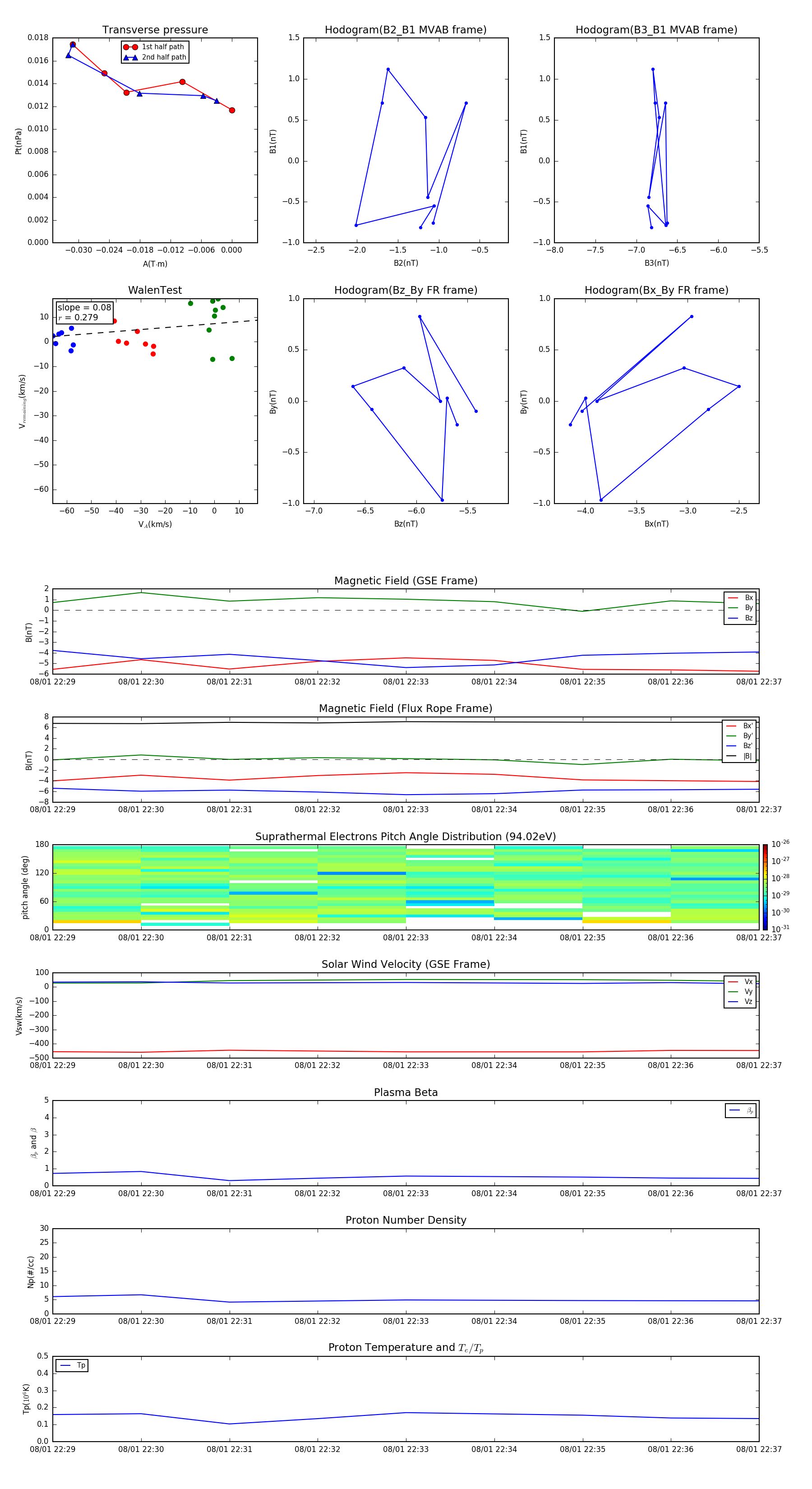Select the '2nd half path' legend entry
Image resolution: width=812 pixels, height=1489 pixels.
154,57
